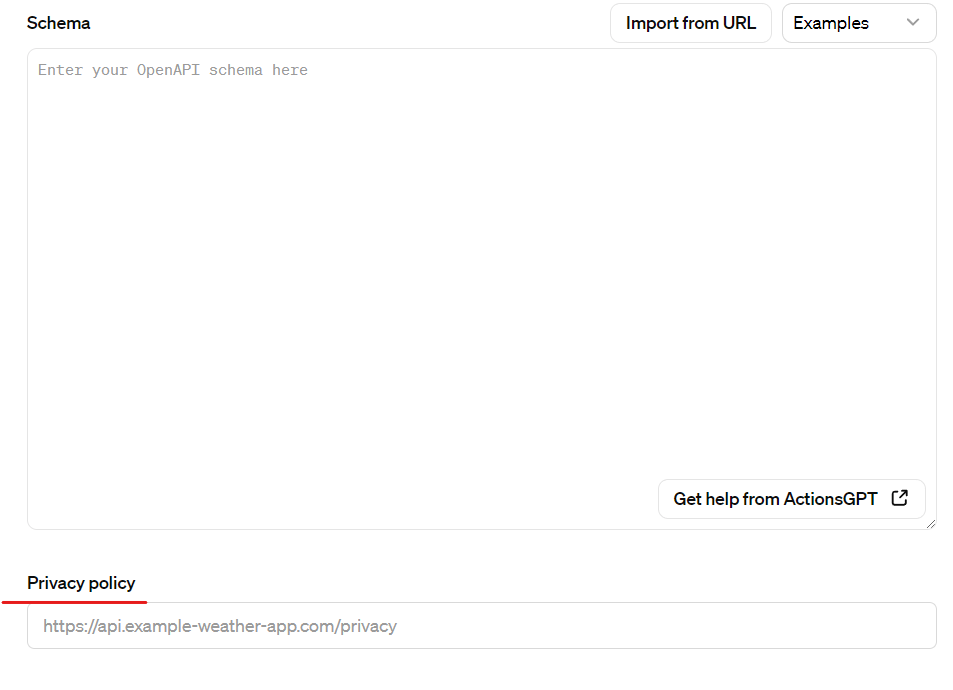
Task: Select the Schema heading label
Action: [58, 23]
